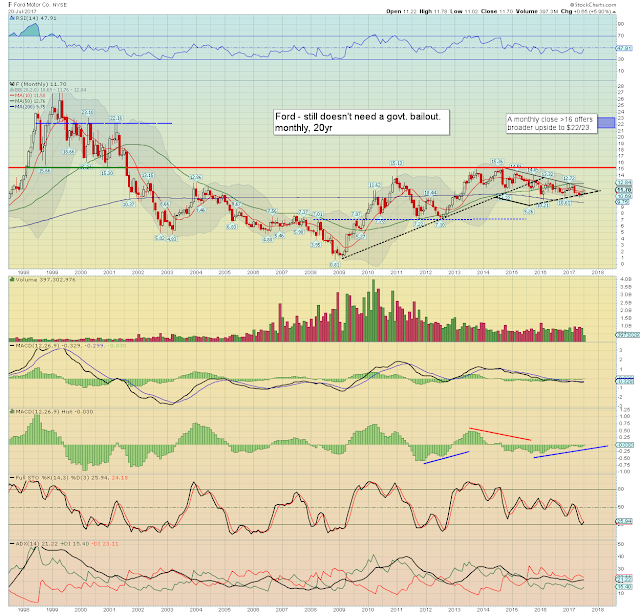This screenshot has height=614, width=640.
Task: Click the green up-arrow next to Chg
Action: [614, 11]
